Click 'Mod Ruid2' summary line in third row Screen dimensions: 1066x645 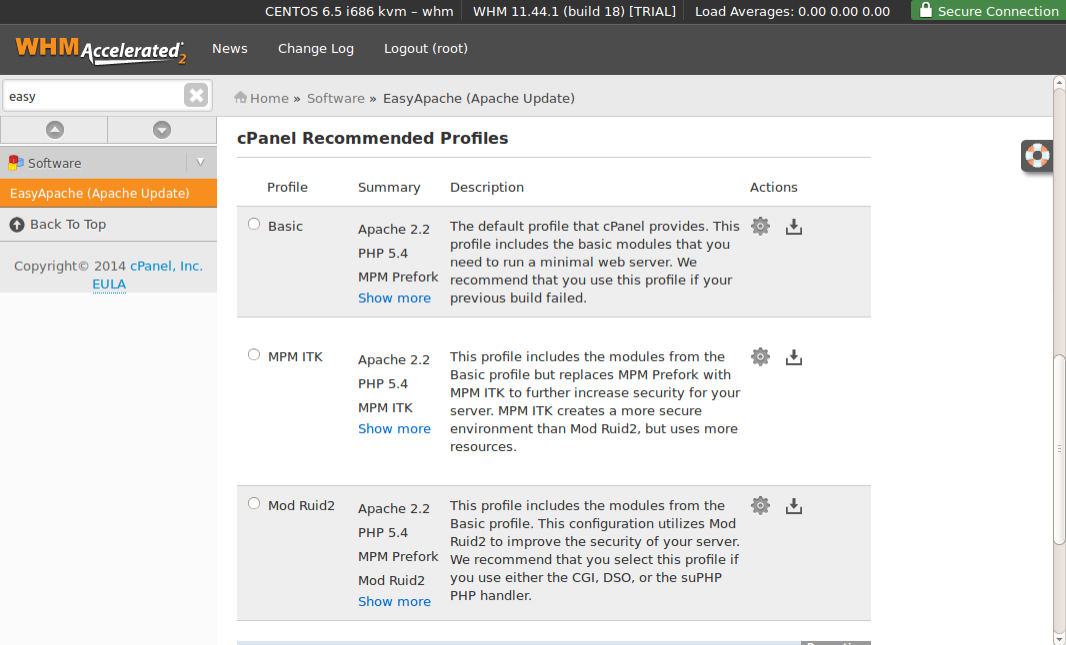click(x=392, y=580)
